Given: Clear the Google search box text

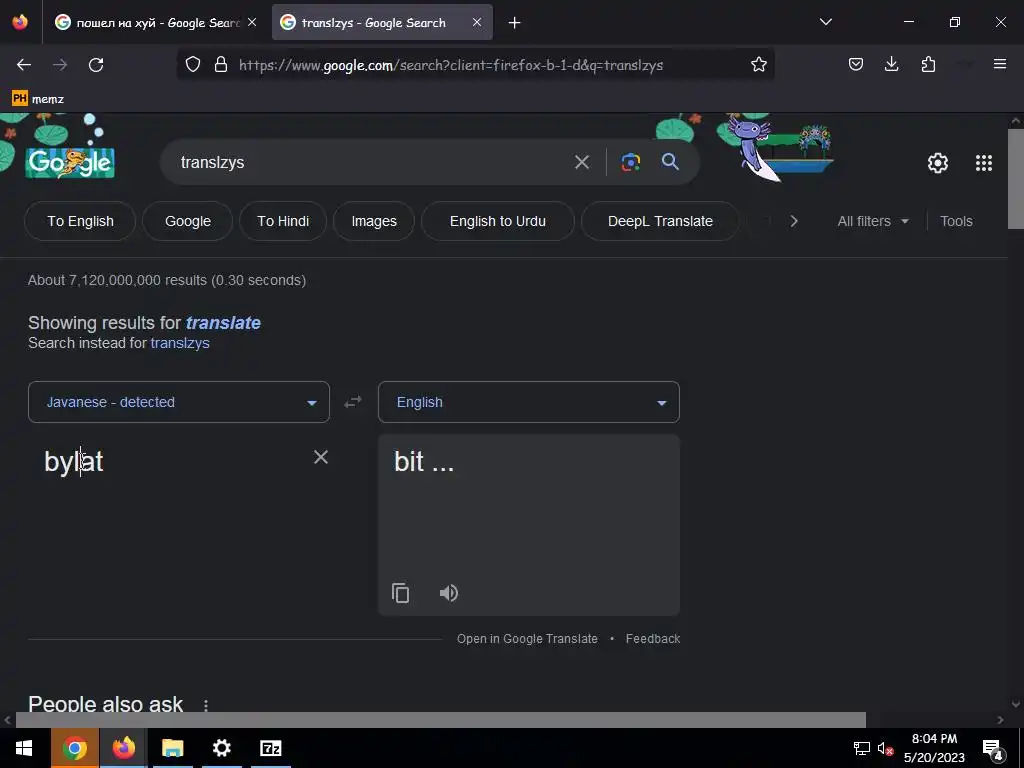Looking at the screenshot, I should 582,162.
